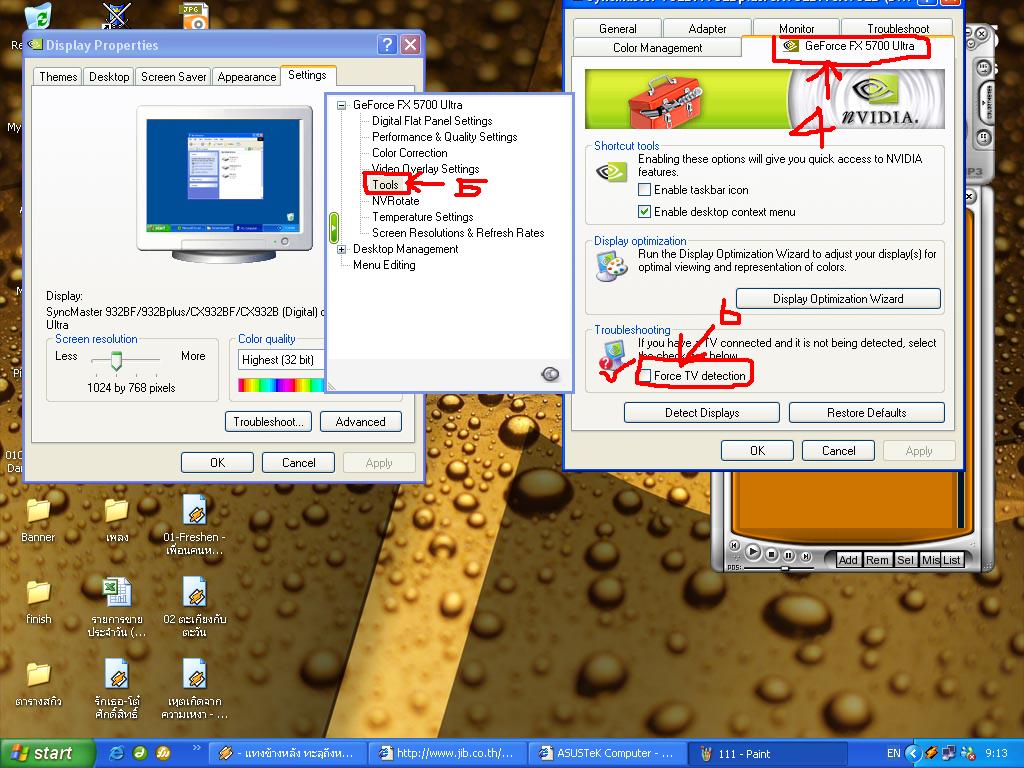1024x768 pixels.
Task: Click the orange Winamp quick launch icon
Action: click(x=163, y=753)
